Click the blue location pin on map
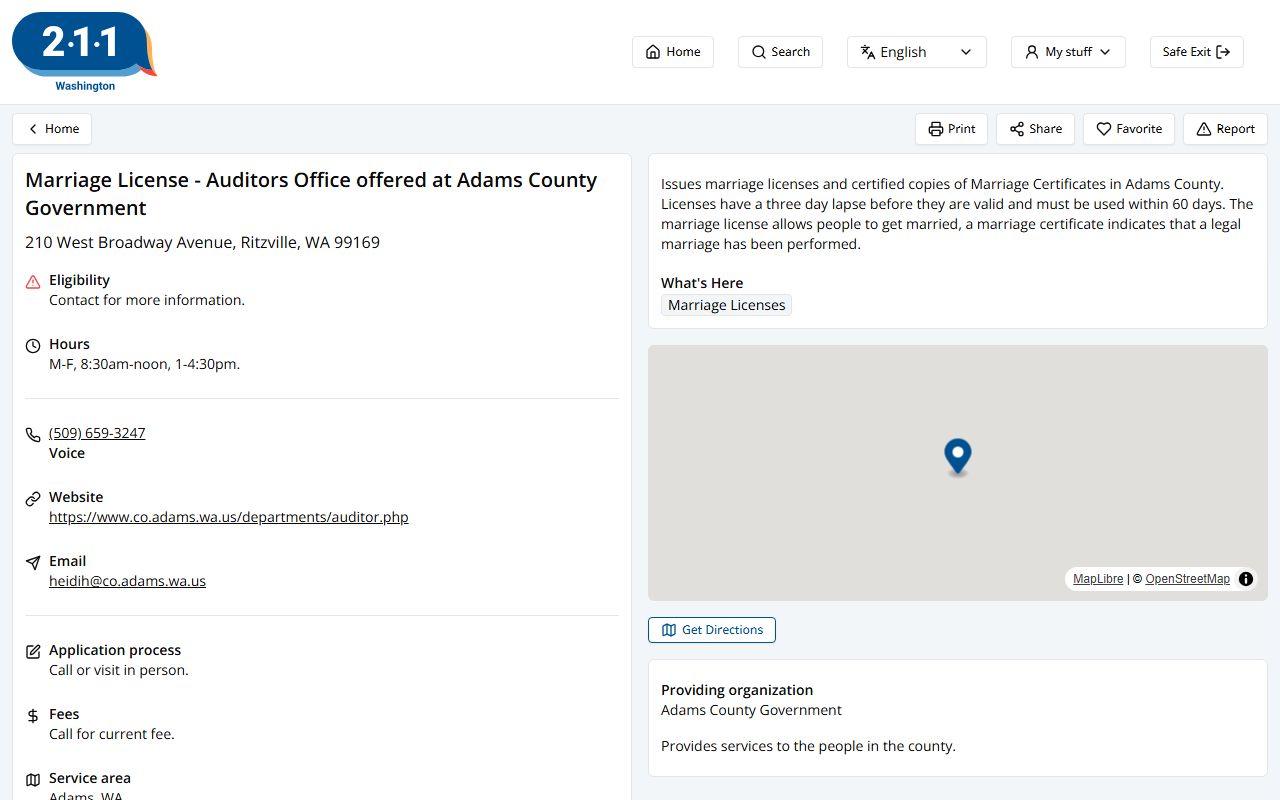The width and height of the screenshot is (1280, 800). [x=958, y=457]
